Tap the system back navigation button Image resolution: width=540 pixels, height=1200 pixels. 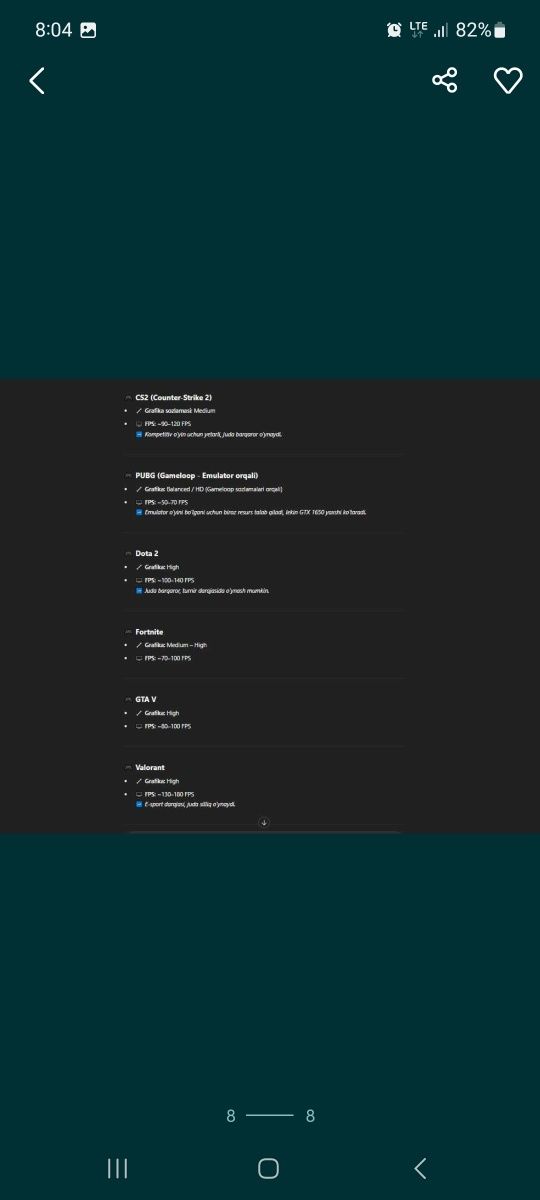coord(420,1168)
